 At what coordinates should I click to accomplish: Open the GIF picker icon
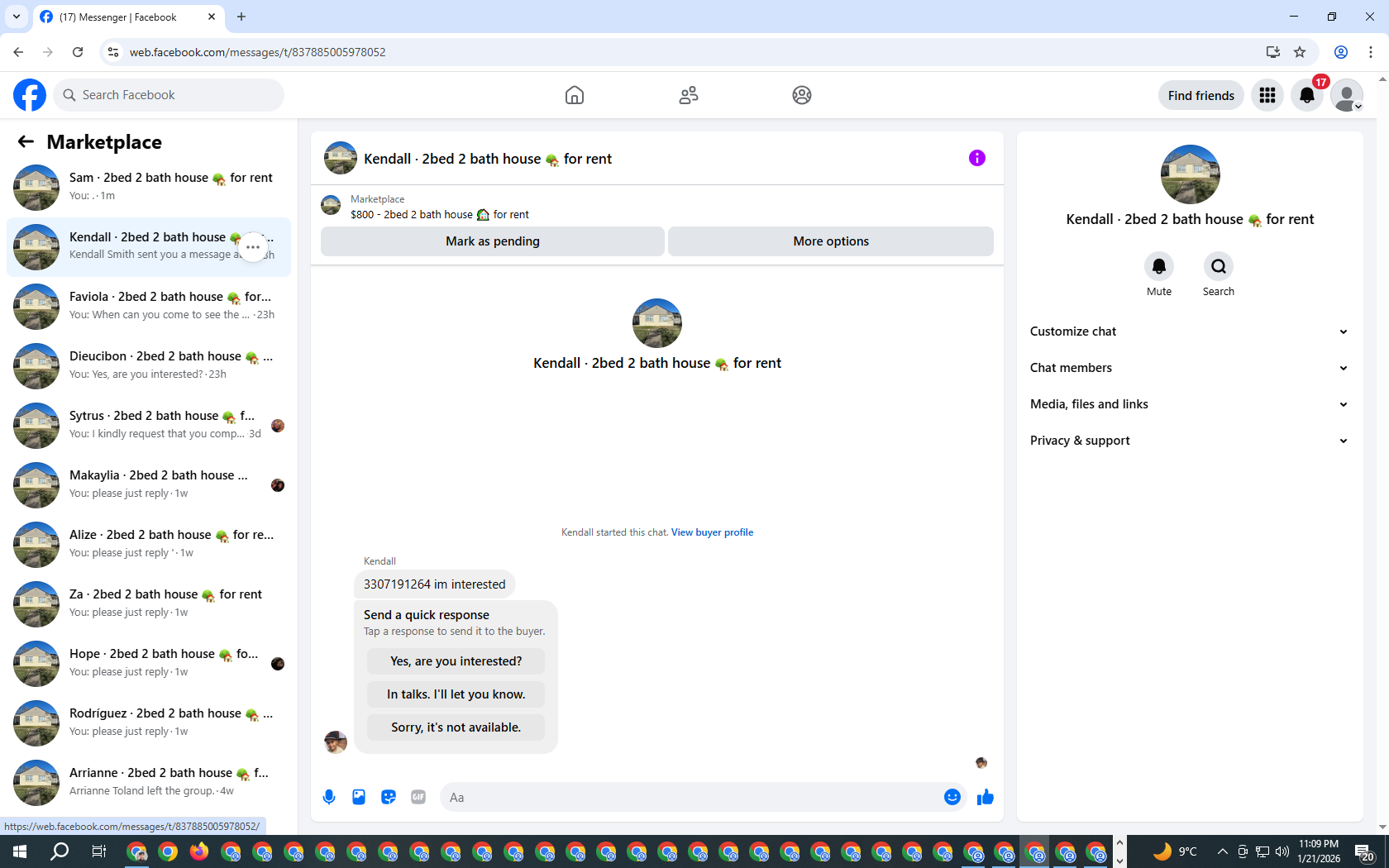click(418, 797)
